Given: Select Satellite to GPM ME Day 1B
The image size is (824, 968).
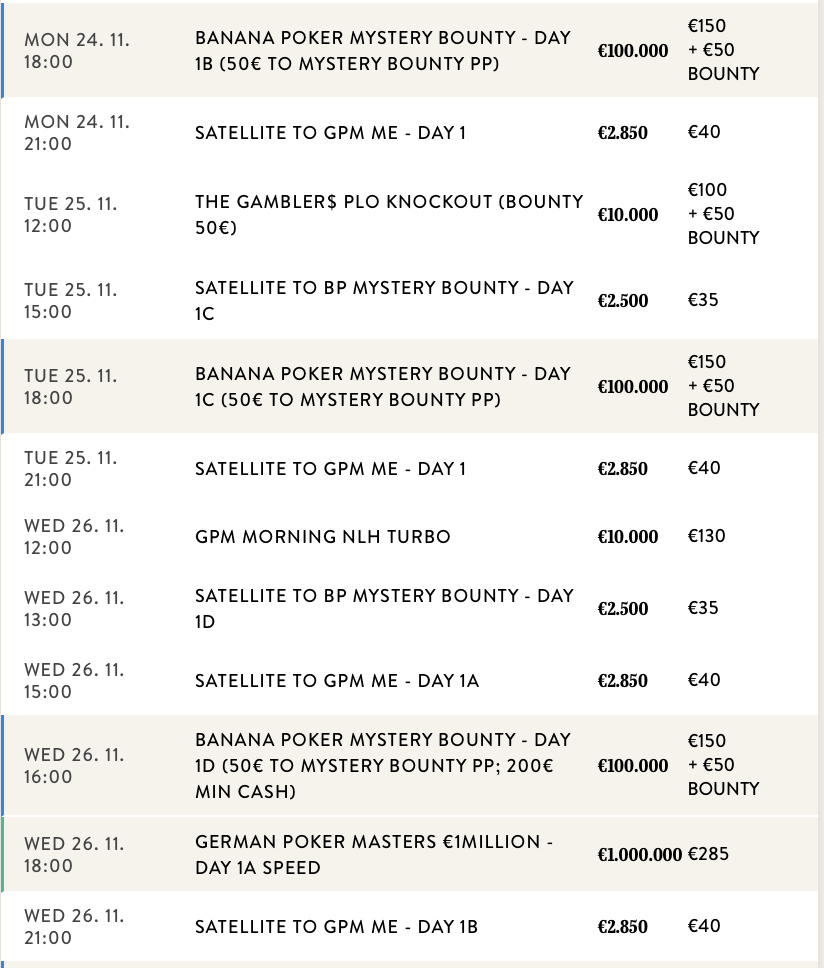Looking at the screenshot, I should coord(336,926).
